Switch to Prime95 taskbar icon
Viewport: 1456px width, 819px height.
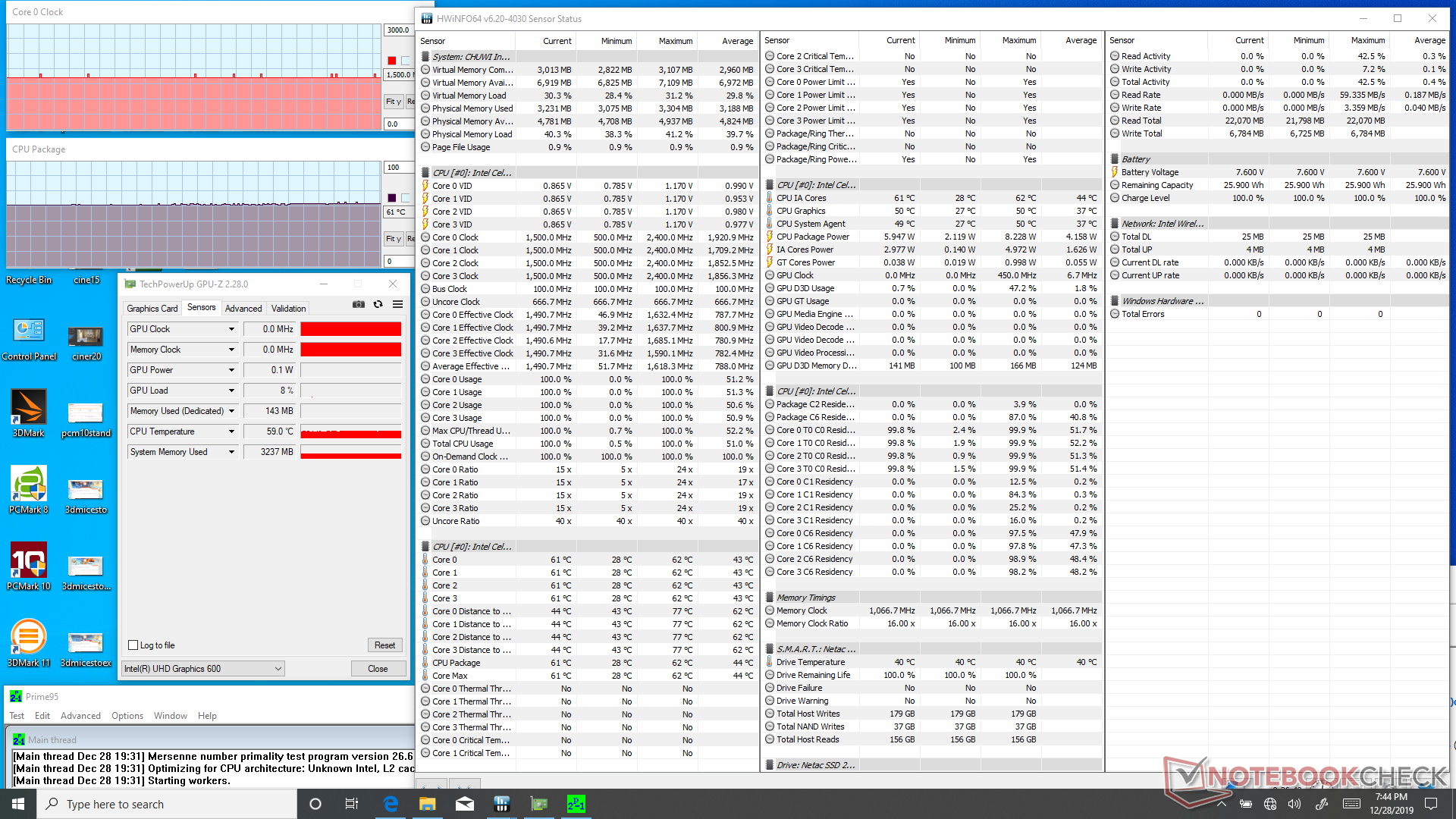pos(576,804)
